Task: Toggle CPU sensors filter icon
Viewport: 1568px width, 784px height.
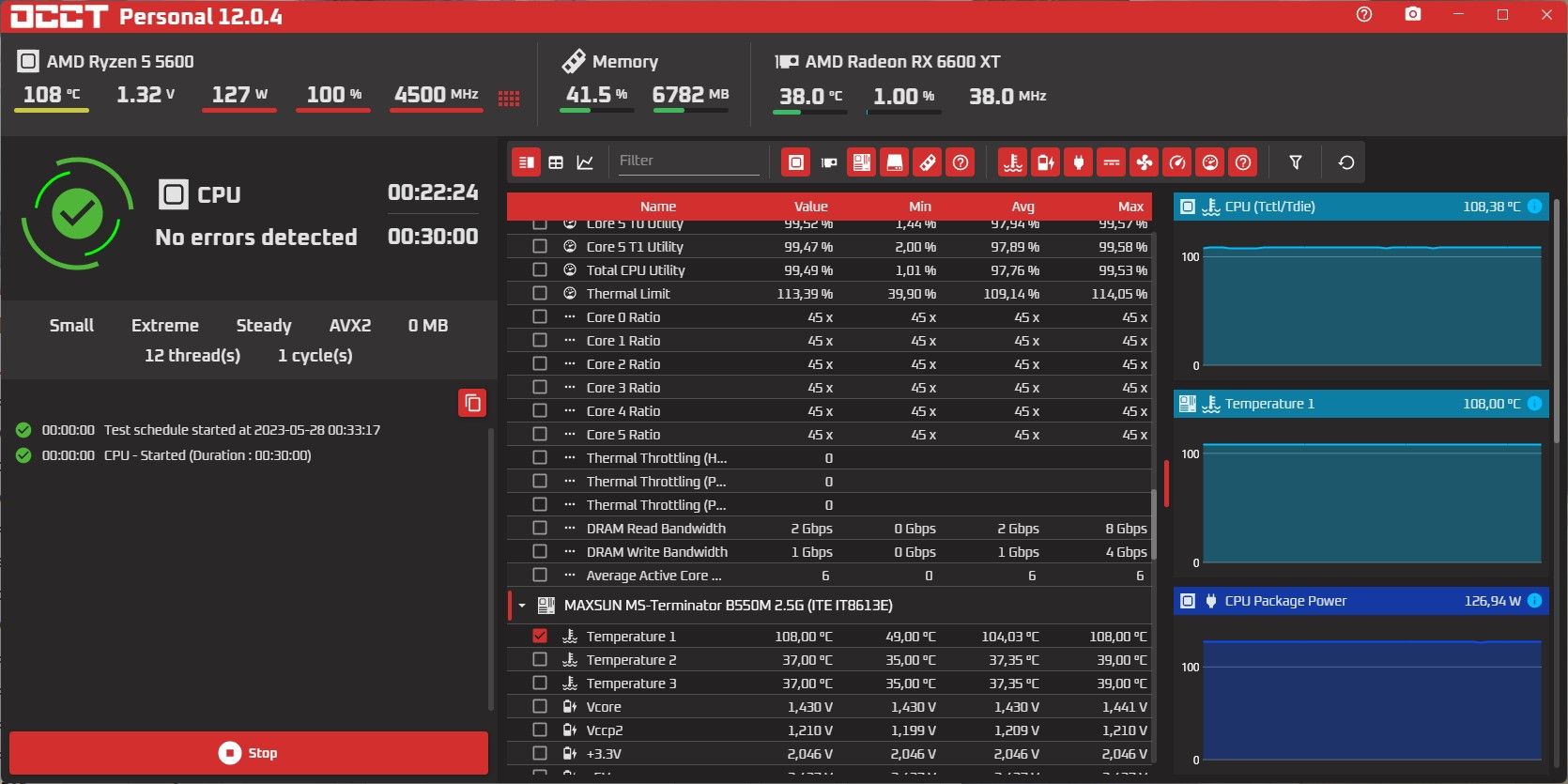Action: pos(796,162)
